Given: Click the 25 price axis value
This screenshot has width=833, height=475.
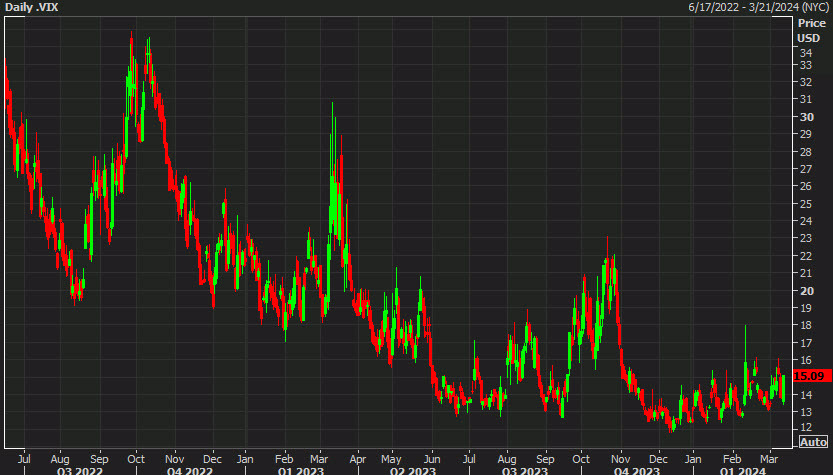Looking at the screenshot, I should 806,204.
